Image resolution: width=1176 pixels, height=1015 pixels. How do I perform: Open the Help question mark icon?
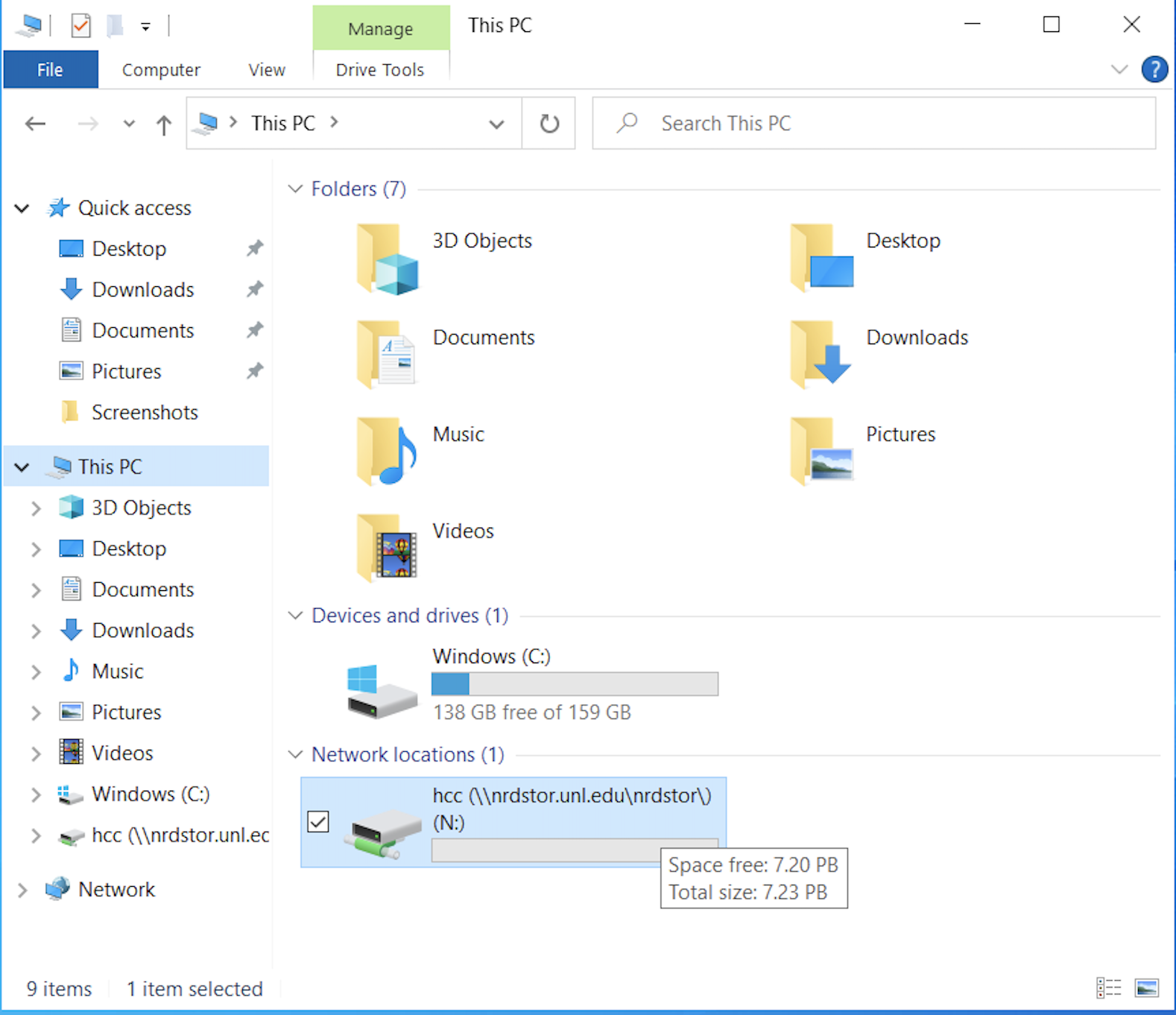1154,70
